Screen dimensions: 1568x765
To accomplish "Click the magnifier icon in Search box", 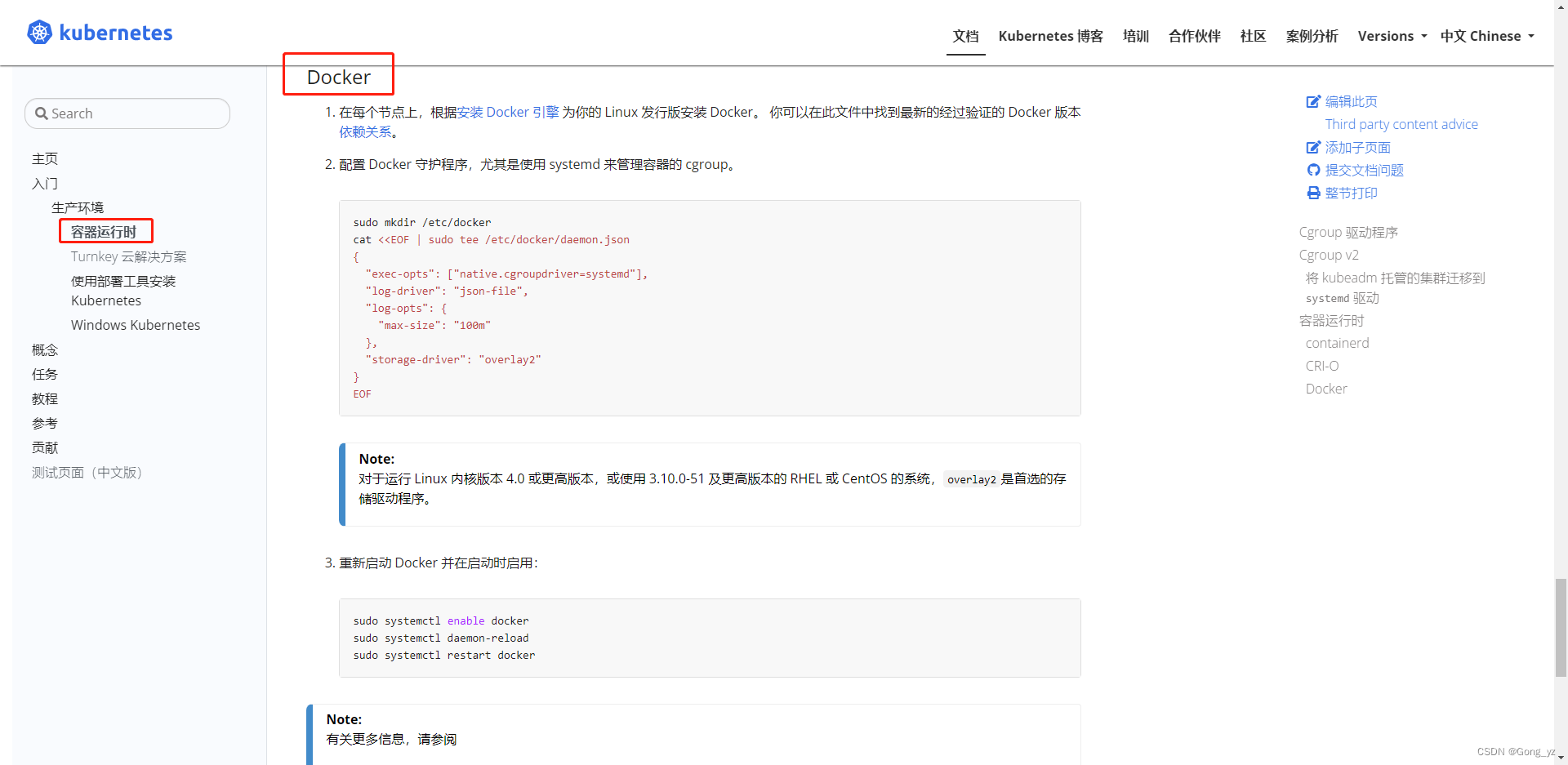I will click(42, 113).
